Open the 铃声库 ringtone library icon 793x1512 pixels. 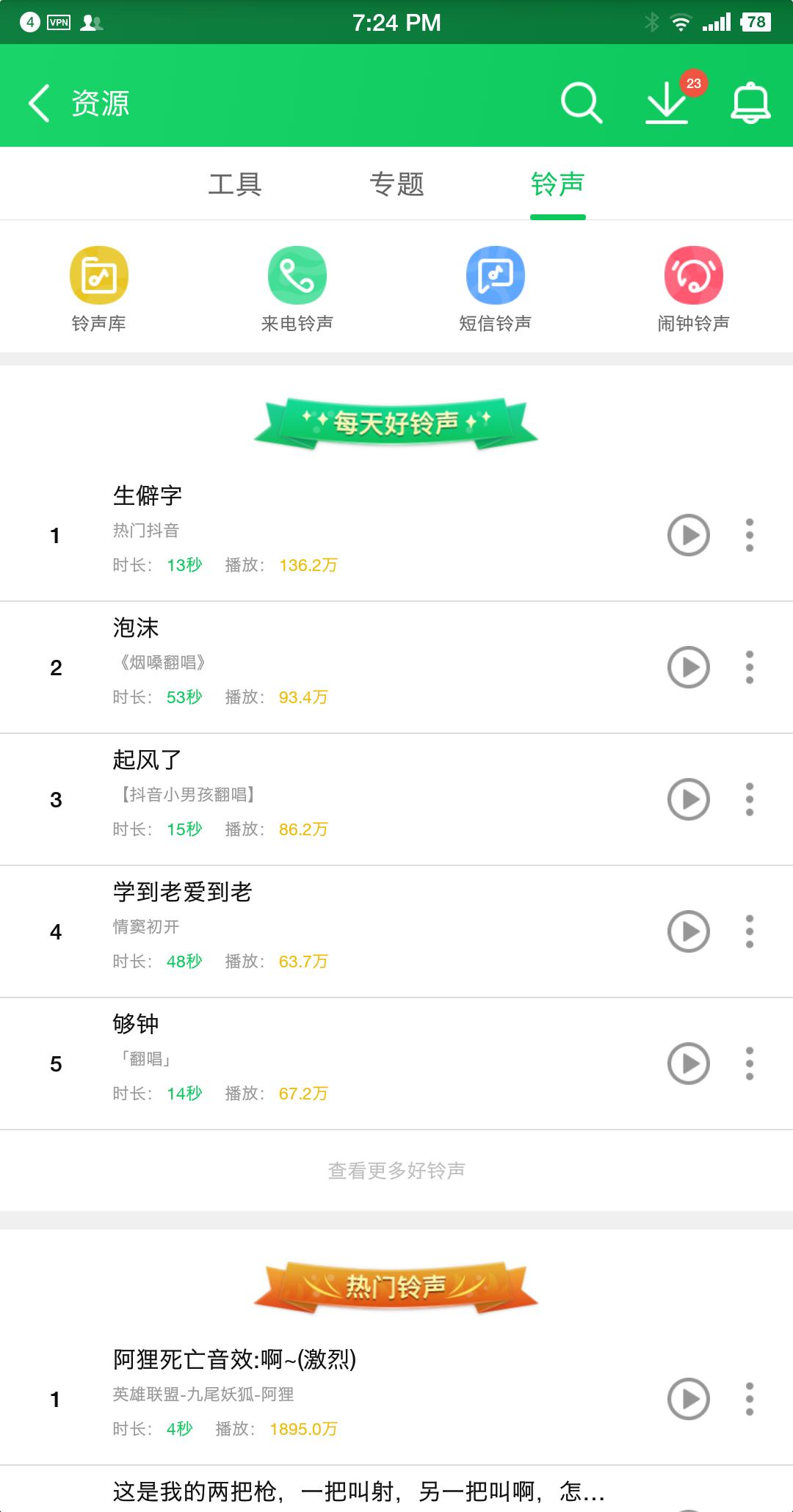[x=99, y=275]
